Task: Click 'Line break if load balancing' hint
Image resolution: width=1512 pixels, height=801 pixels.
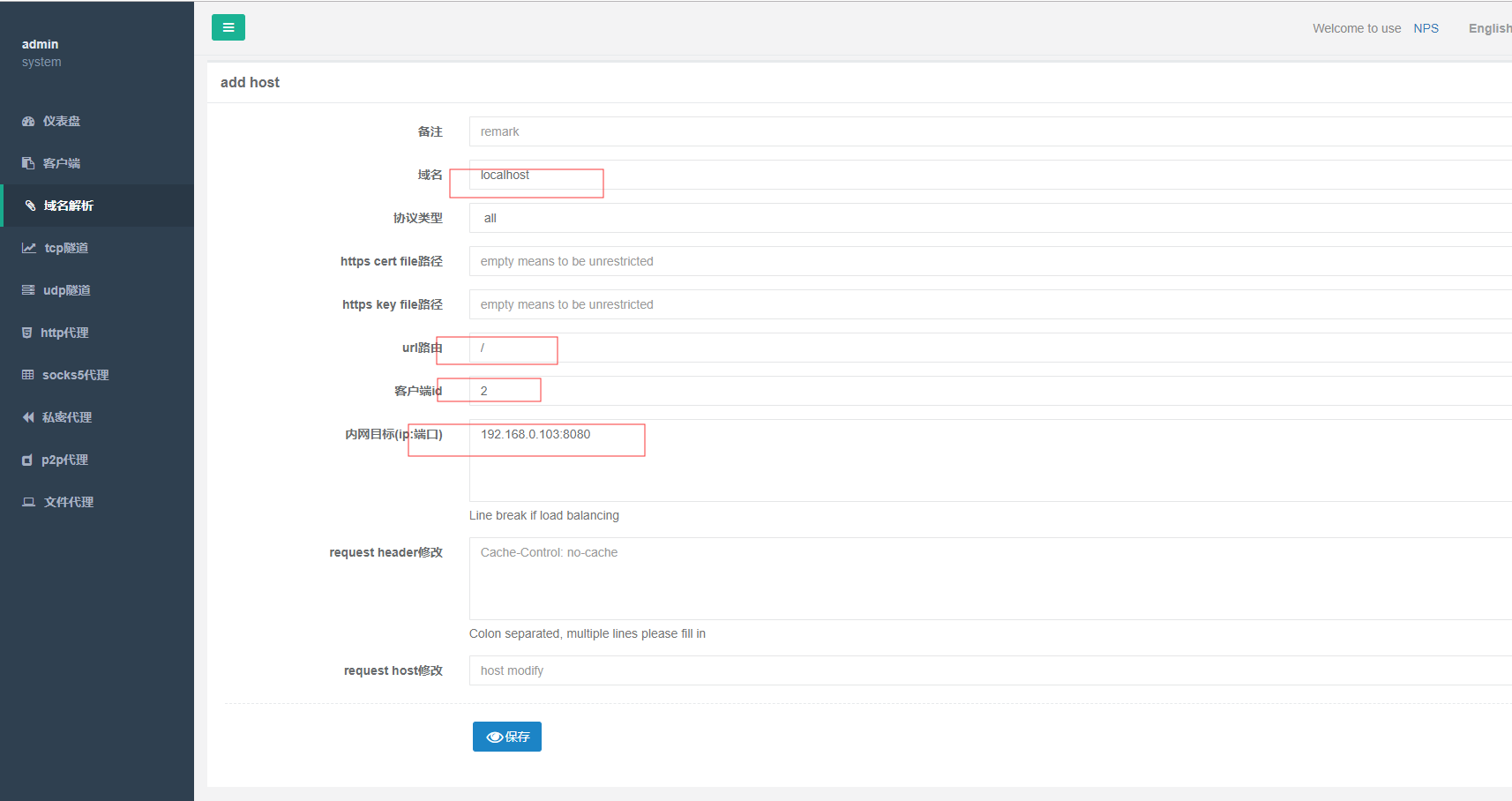Action: pos(544,515)
